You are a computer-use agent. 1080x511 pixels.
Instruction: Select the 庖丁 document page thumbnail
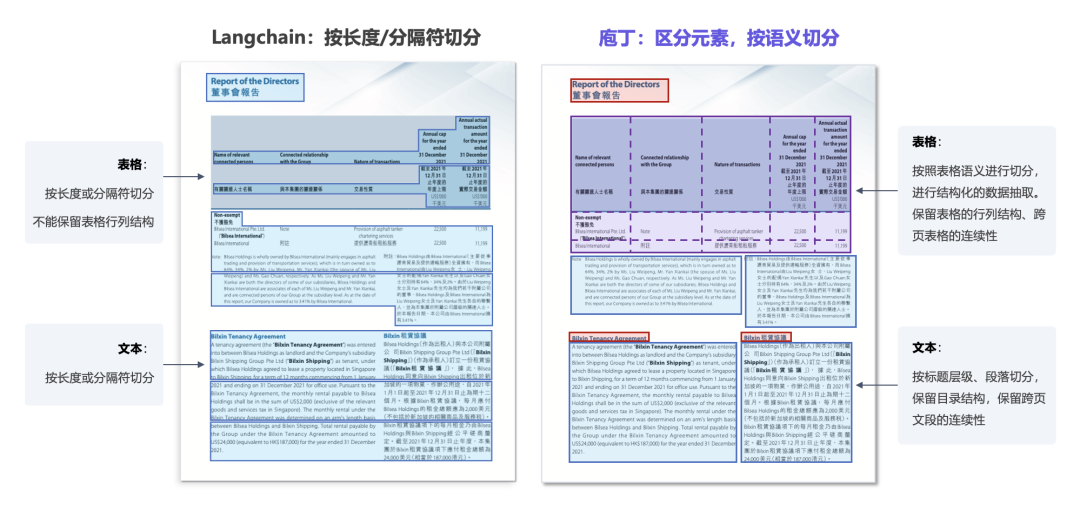[x=709, y=273]
